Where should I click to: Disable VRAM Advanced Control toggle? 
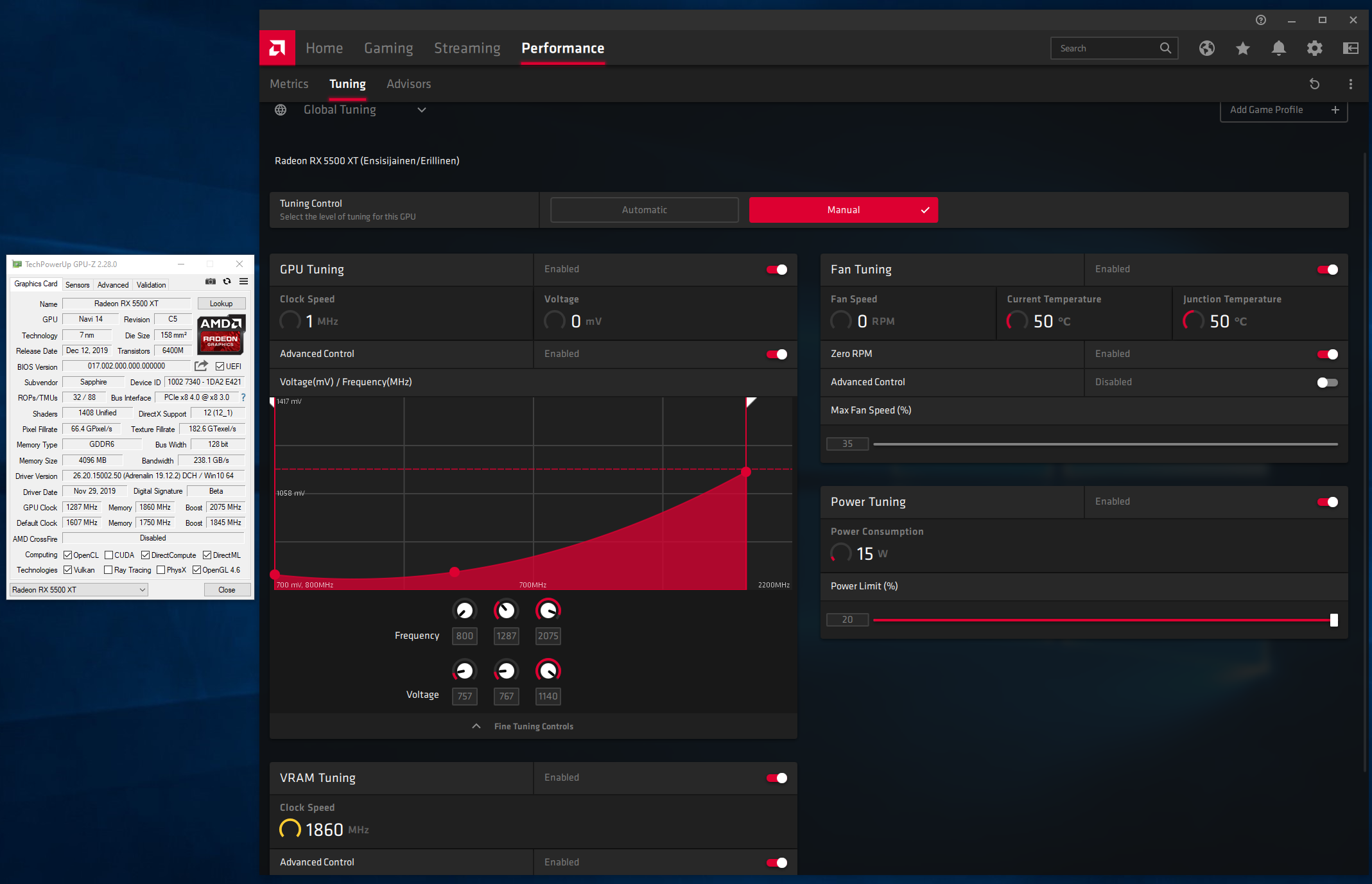(777, 863)
